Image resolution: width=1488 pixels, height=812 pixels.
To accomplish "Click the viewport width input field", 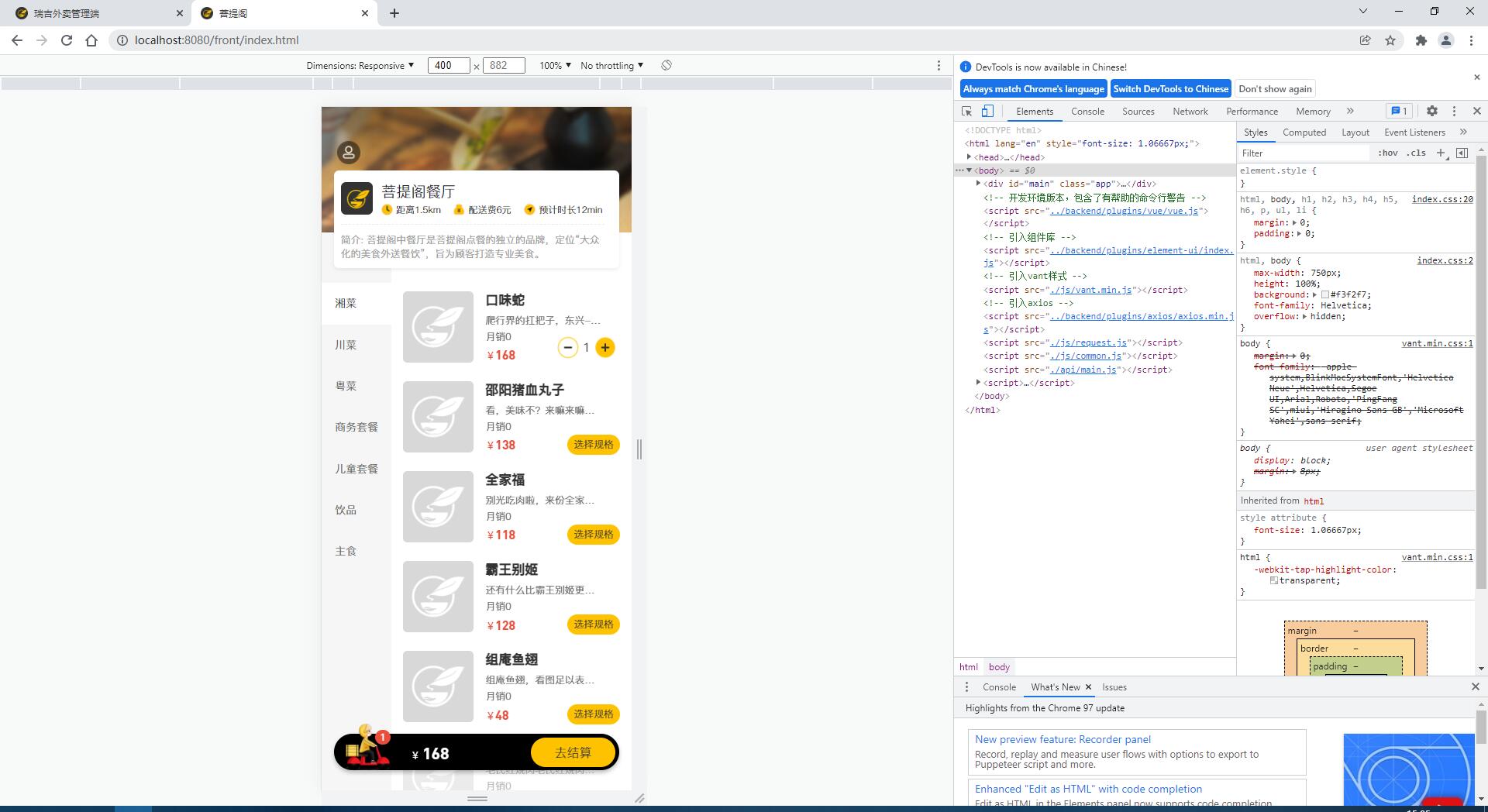I will pyautogui.click(x=449, y=65).
